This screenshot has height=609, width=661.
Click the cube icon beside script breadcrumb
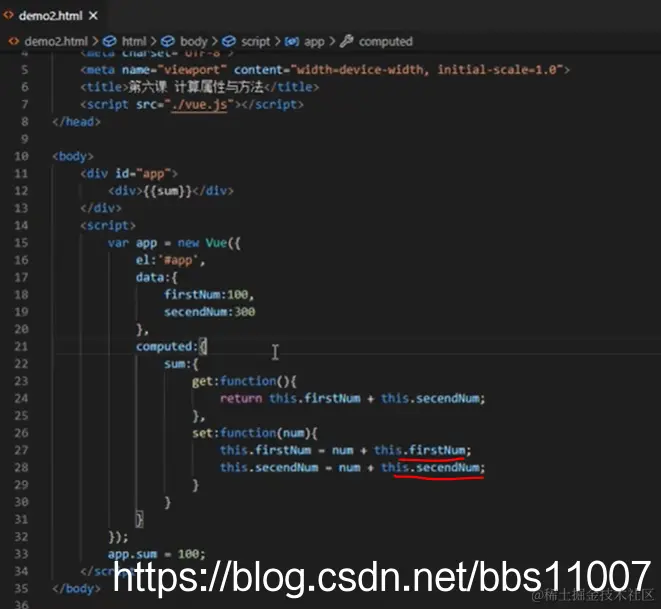click(229, 41)
